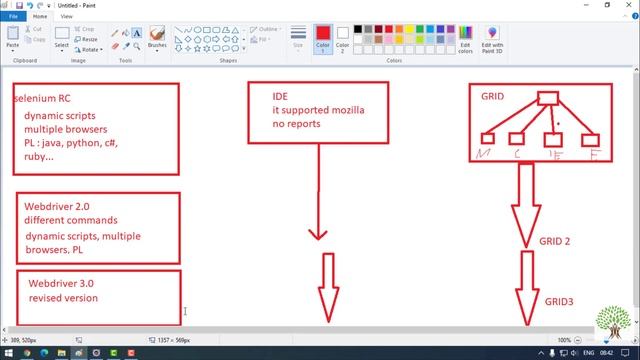Choose the Rectangle shape

click(207, 30)
